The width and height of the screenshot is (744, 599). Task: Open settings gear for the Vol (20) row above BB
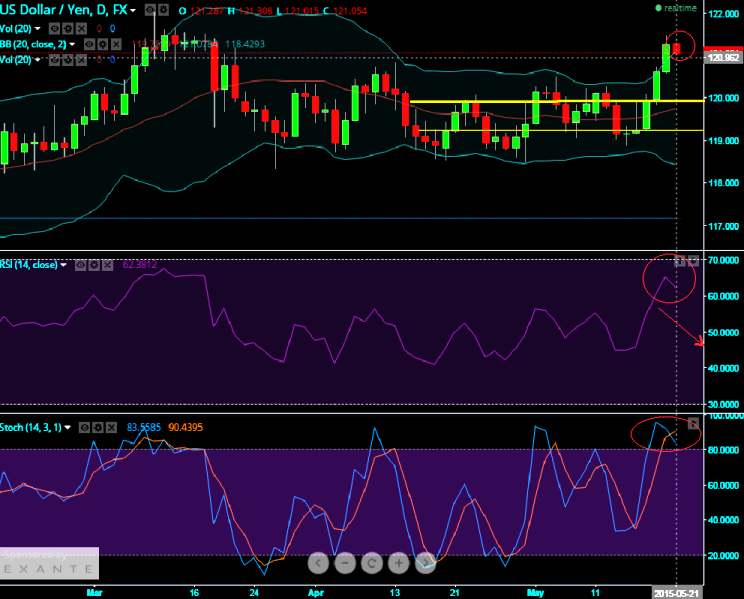coord(68,29)
